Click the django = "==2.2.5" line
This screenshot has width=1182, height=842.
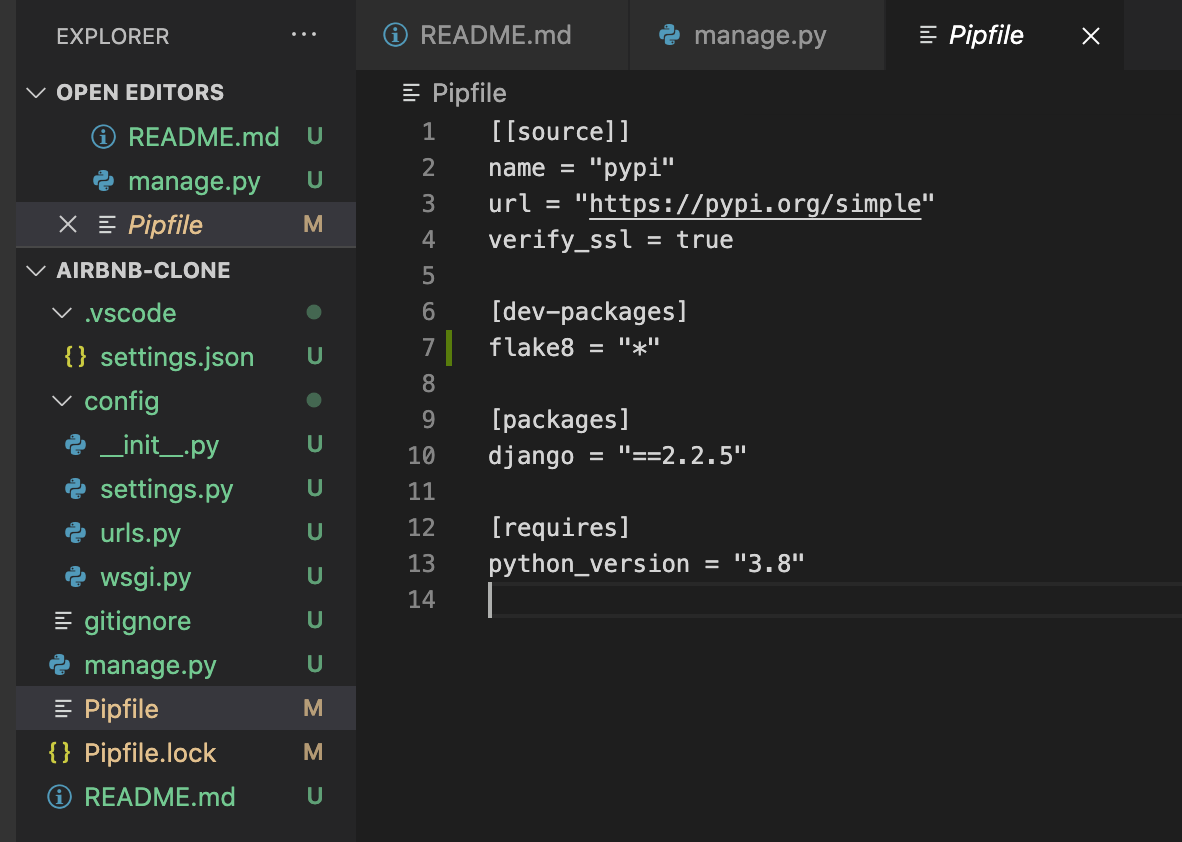click(x=617, y=455)
